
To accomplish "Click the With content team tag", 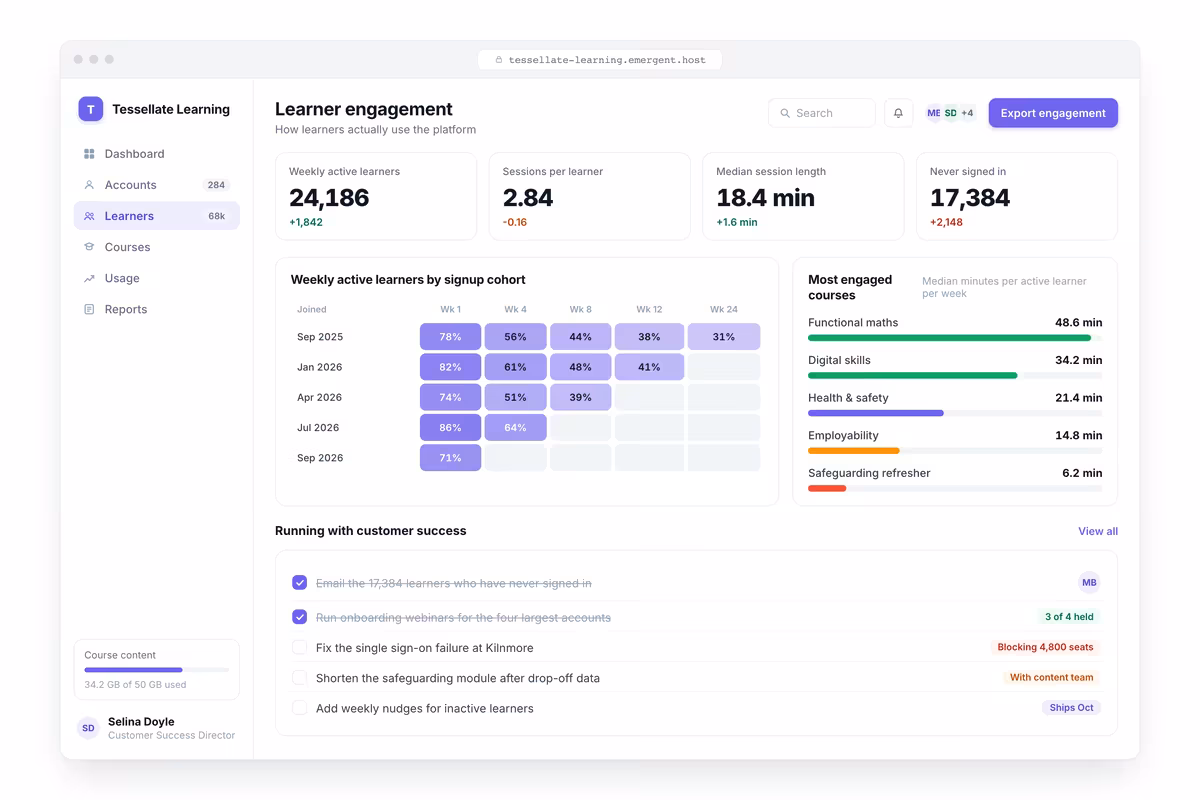I will (x=1052, y=677).
